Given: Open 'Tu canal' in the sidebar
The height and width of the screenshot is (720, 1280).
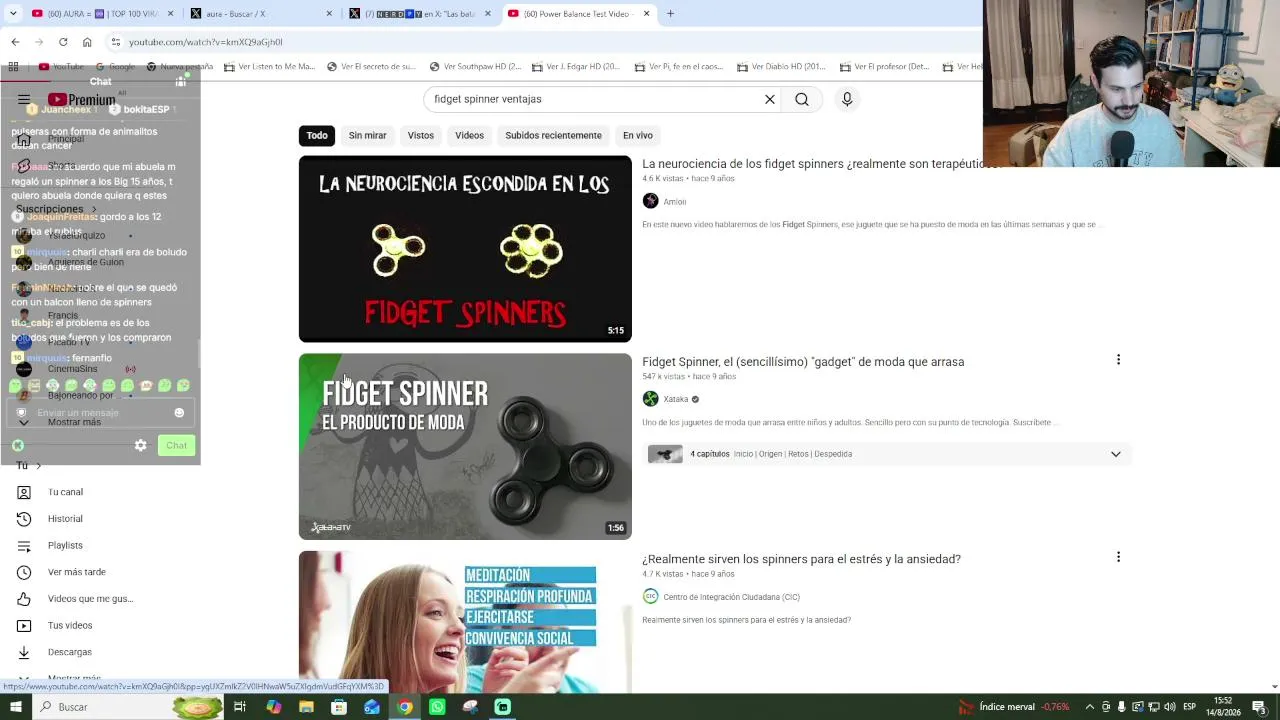Looking at the screenshot, I should 65,492.
